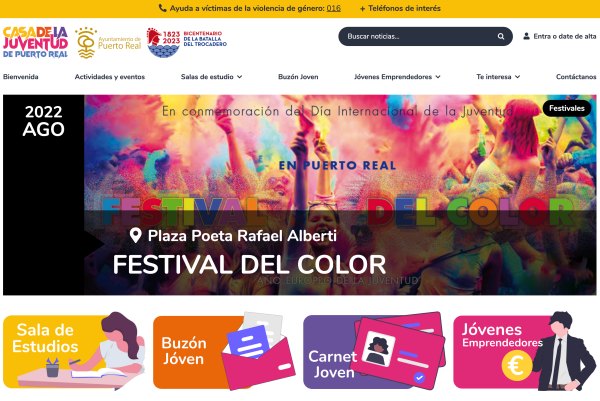Open the Carnet Joven card

pyautogui.click(x=374, y=351)
